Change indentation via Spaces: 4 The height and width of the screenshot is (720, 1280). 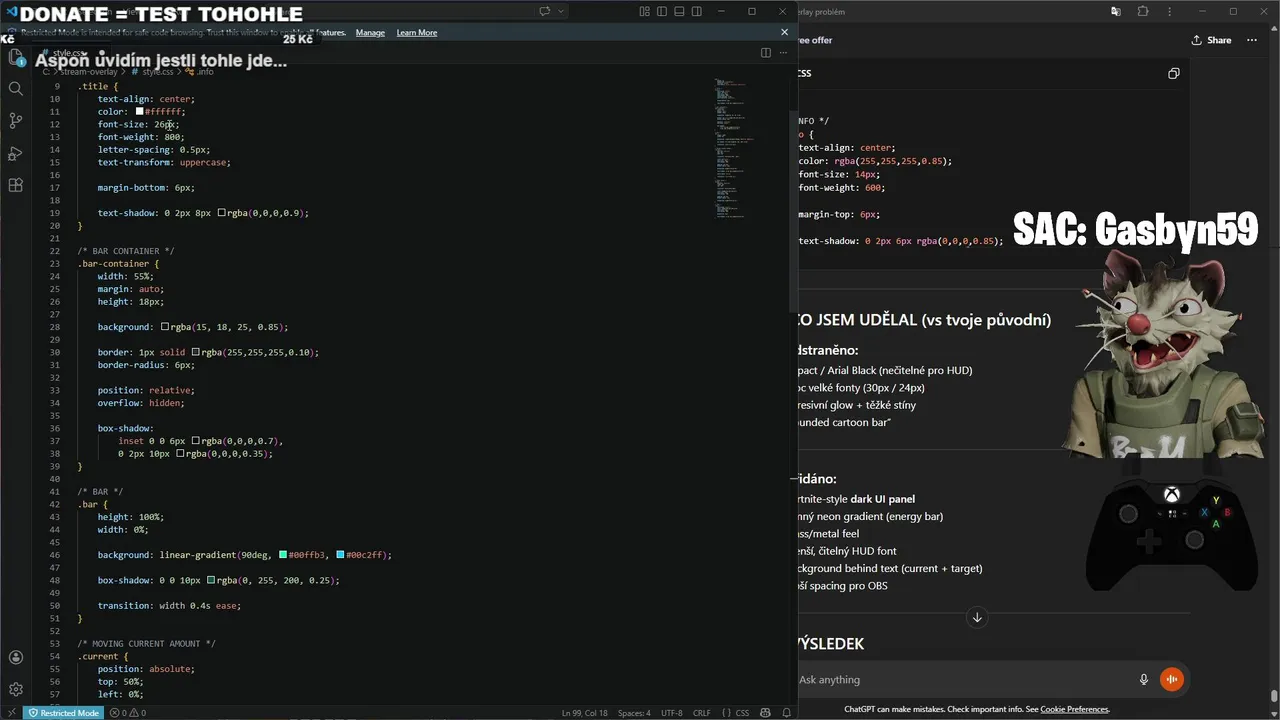[x=634, y=713]
